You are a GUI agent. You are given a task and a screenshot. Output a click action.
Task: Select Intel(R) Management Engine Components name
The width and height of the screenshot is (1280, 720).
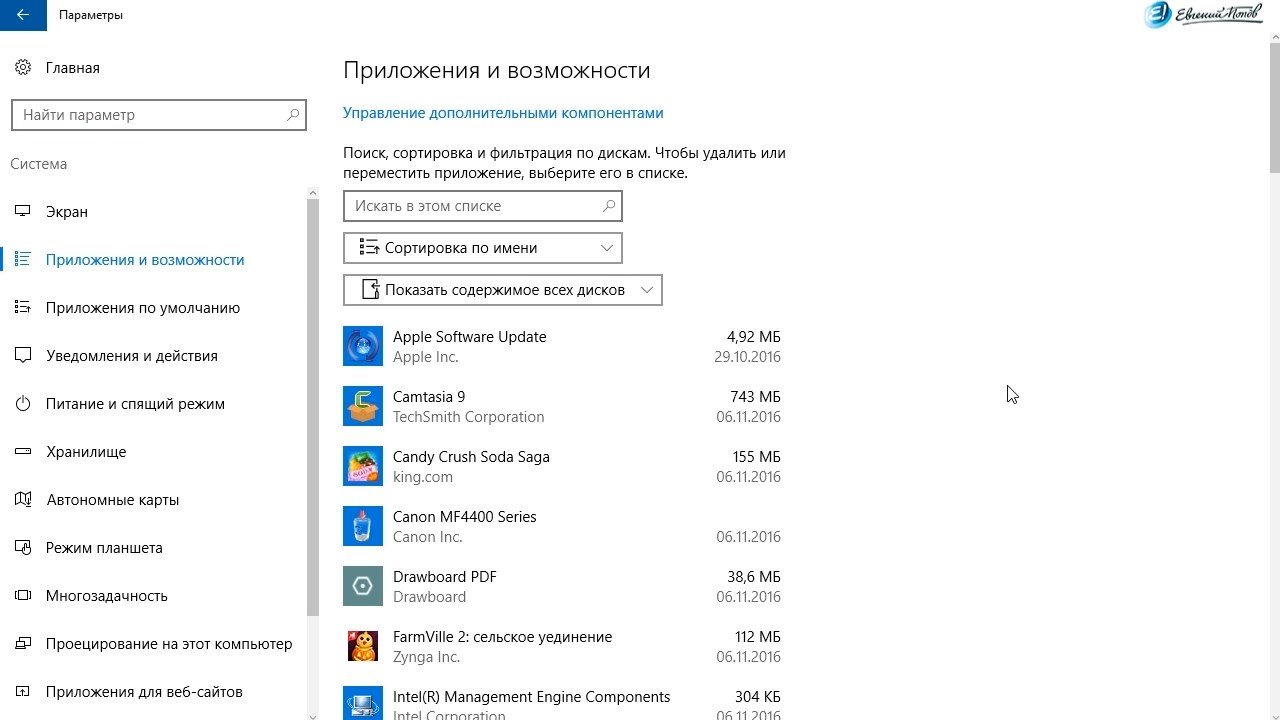[x=531, y=697]
